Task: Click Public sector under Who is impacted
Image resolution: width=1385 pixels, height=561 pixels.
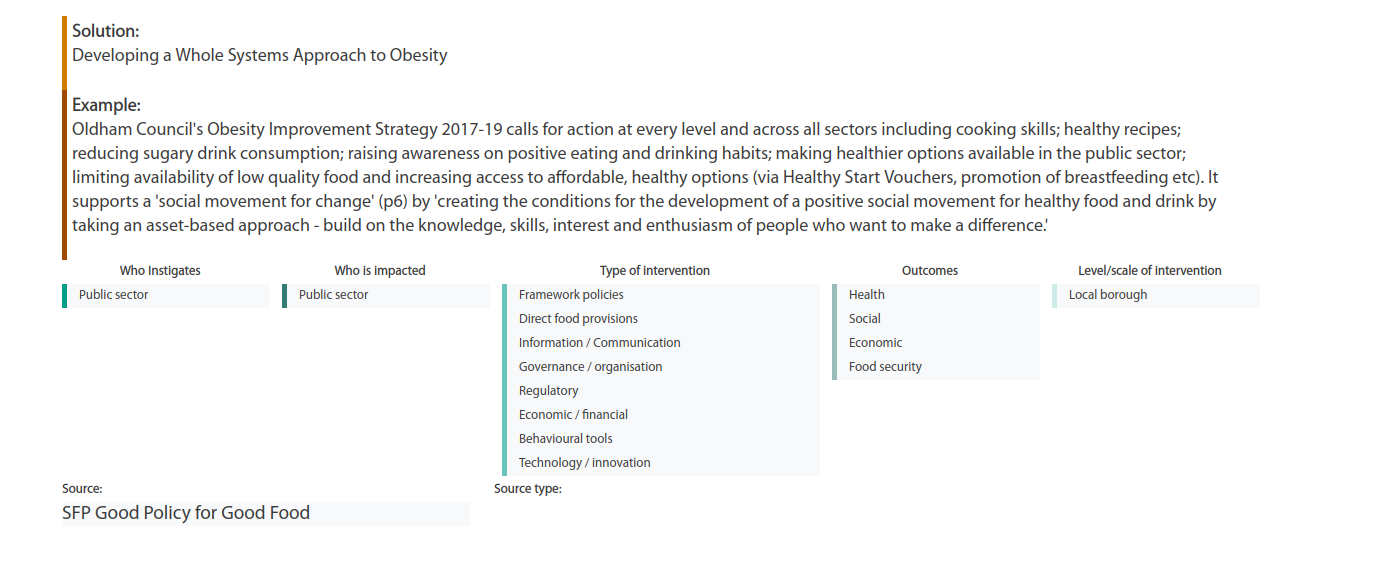Action: click(x=386, y=295)
